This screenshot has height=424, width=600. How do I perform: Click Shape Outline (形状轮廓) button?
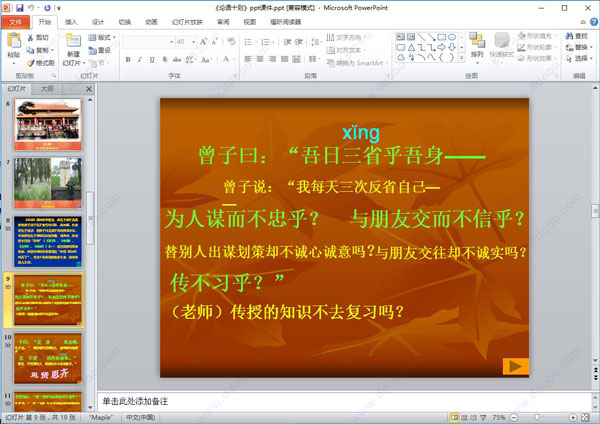point(535,47)
